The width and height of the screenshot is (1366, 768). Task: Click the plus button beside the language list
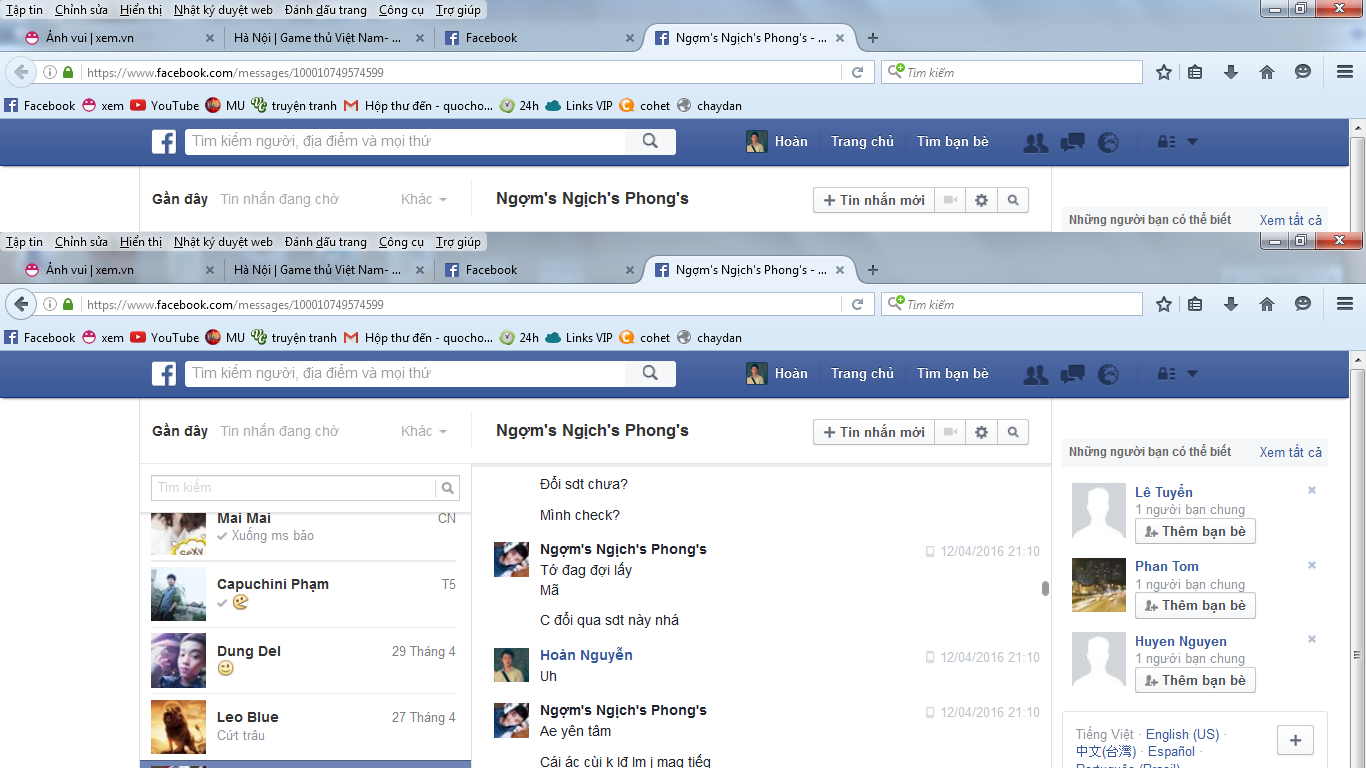1295,740
